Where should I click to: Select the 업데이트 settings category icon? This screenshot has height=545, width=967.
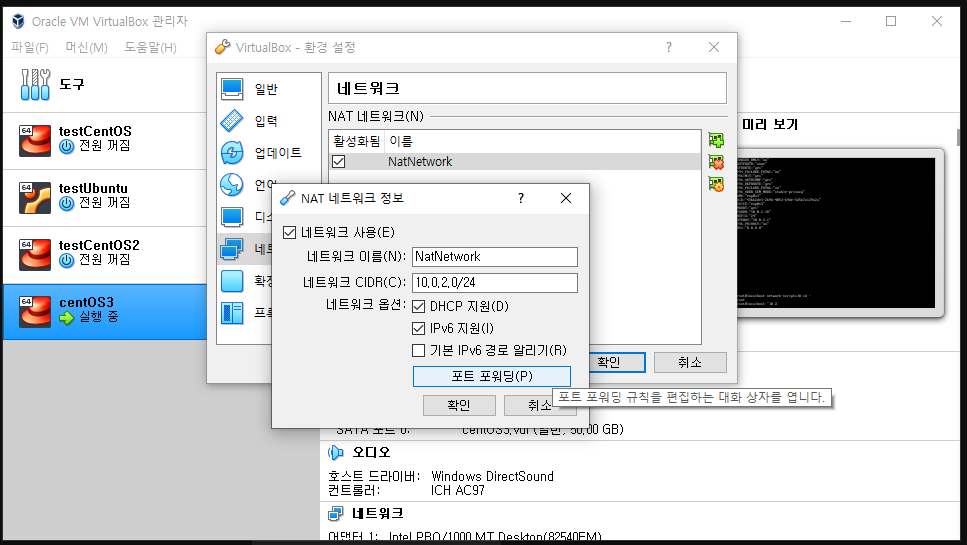[232, 152]
